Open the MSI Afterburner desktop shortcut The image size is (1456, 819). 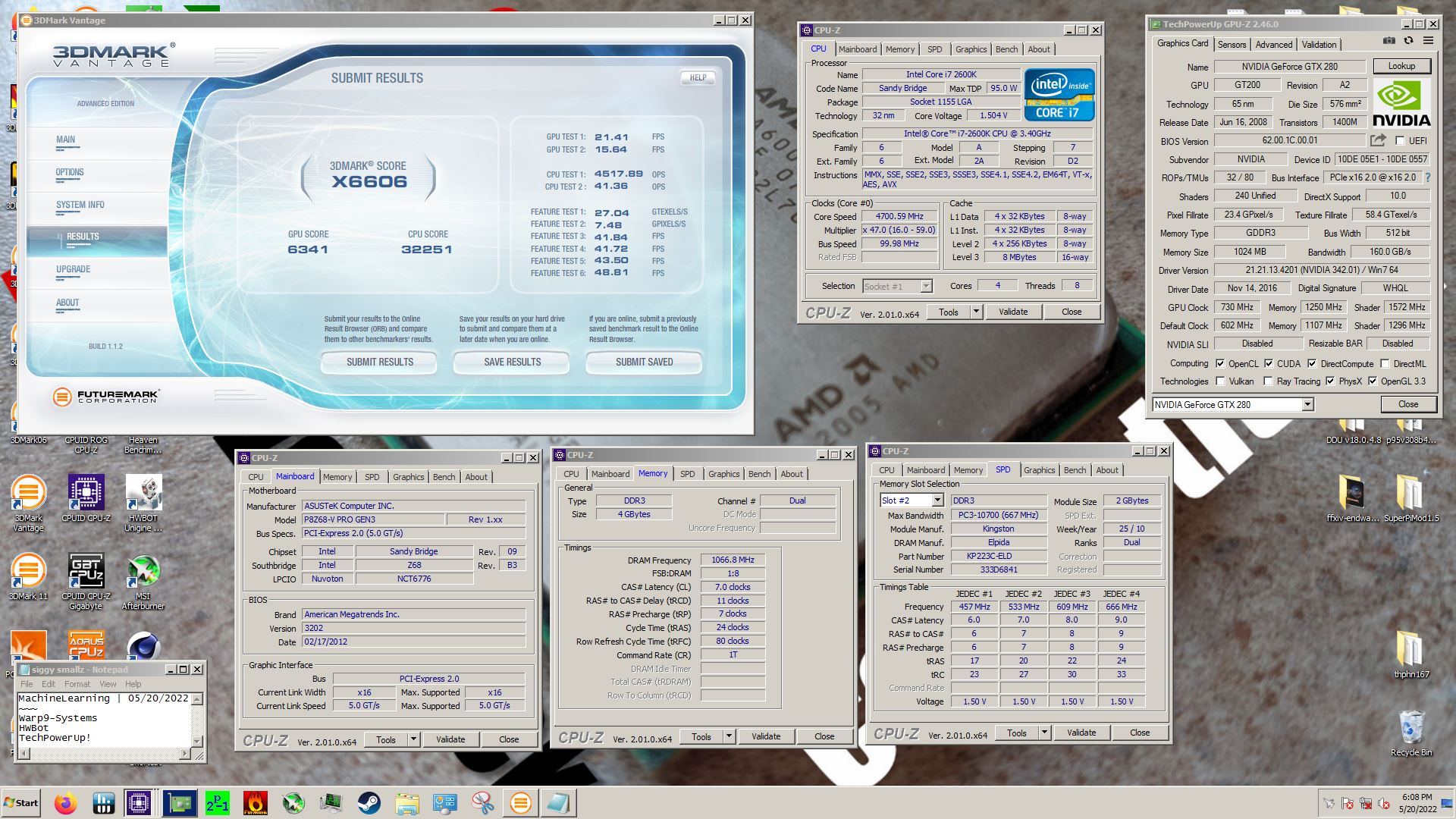click(x=143, y=582)
